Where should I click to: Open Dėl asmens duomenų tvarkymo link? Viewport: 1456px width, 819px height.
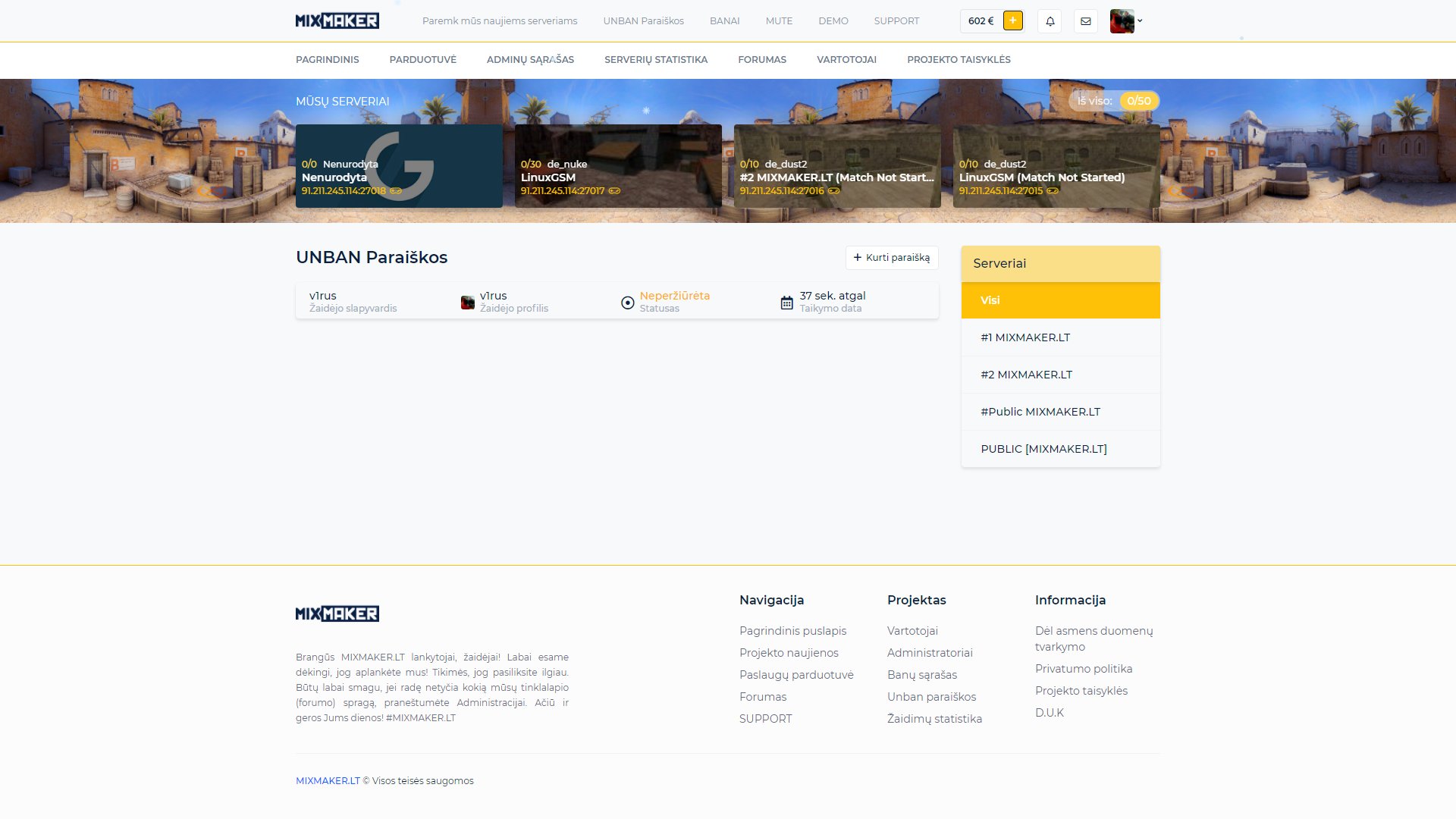point(1094,639)
